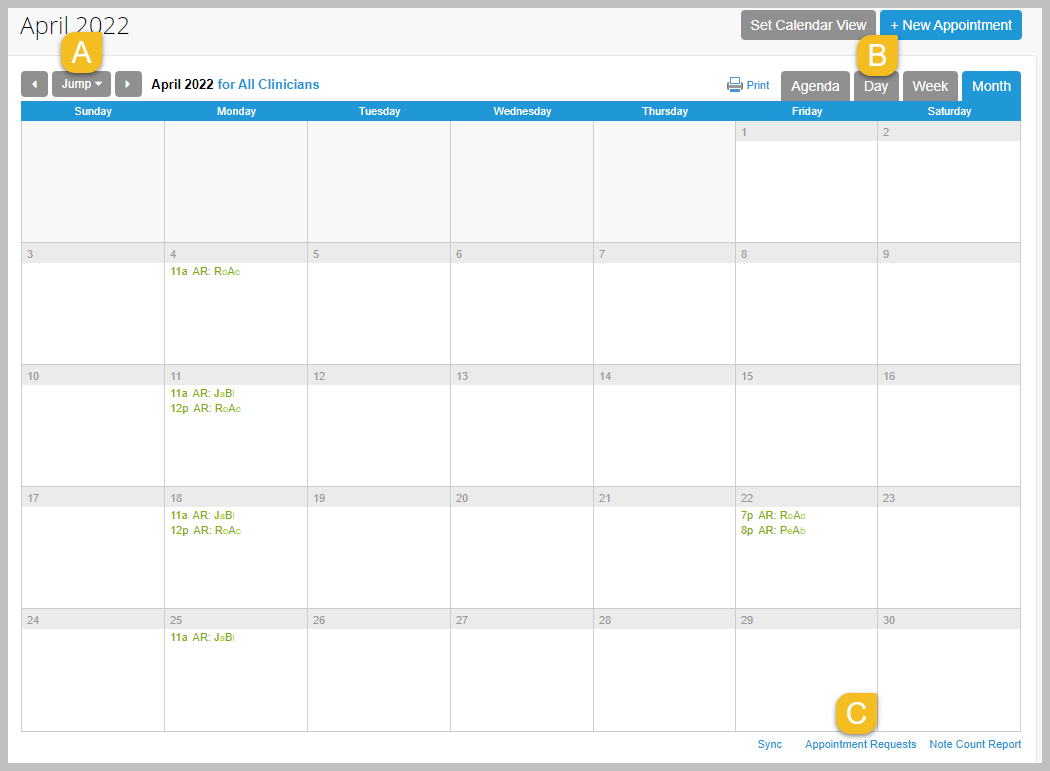Select day number 26
The width and height of the screenshot is (1050, 771).
(319, 620)
